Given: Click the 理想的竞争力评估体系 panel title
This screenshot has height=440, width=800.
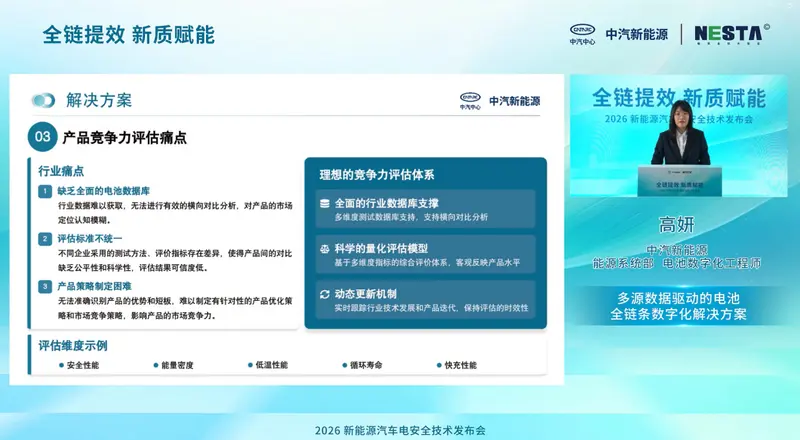Looking at the screenshot, I should click(x=376, y=174).
